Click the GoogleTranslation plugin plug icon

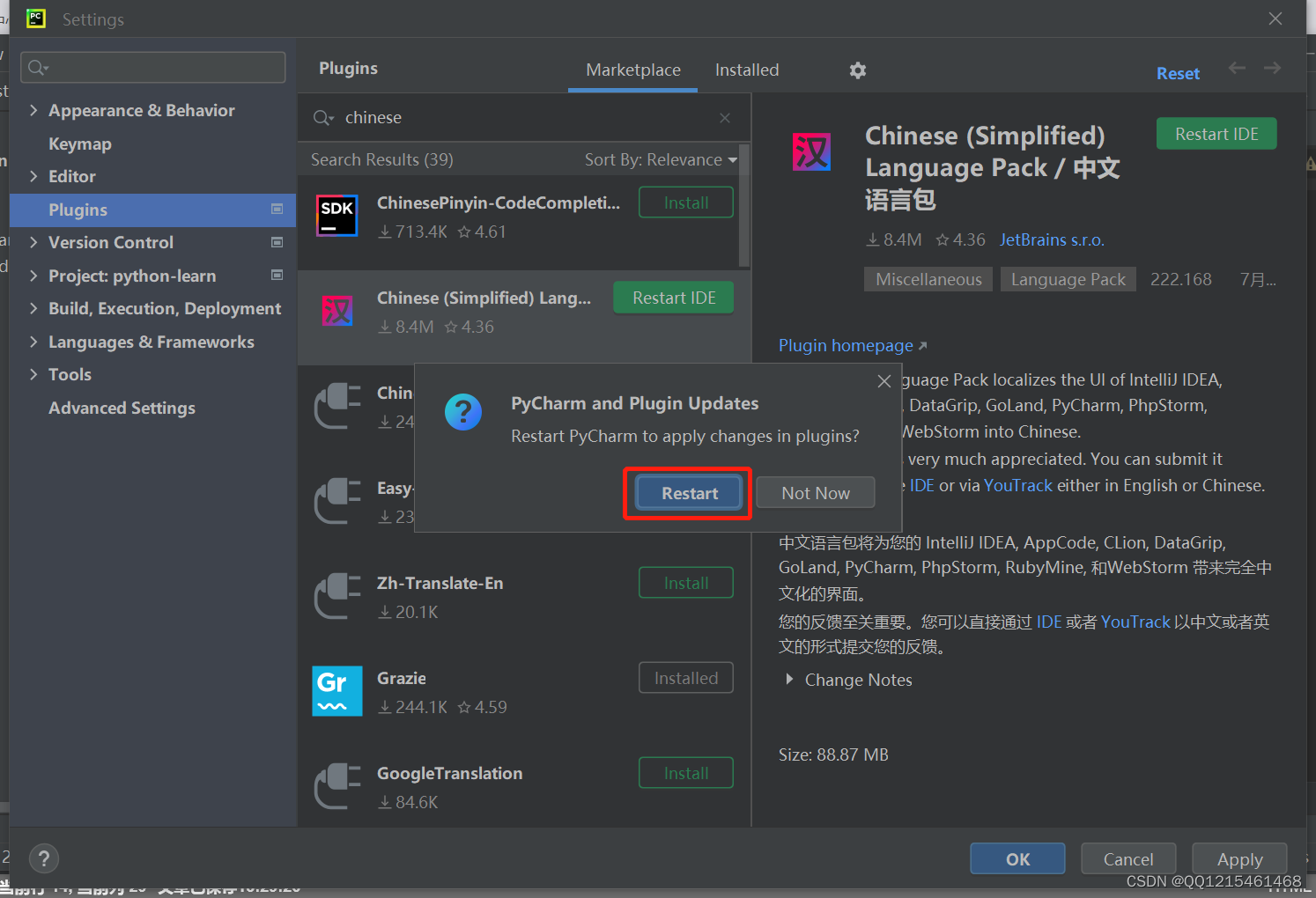pos(338,786)
